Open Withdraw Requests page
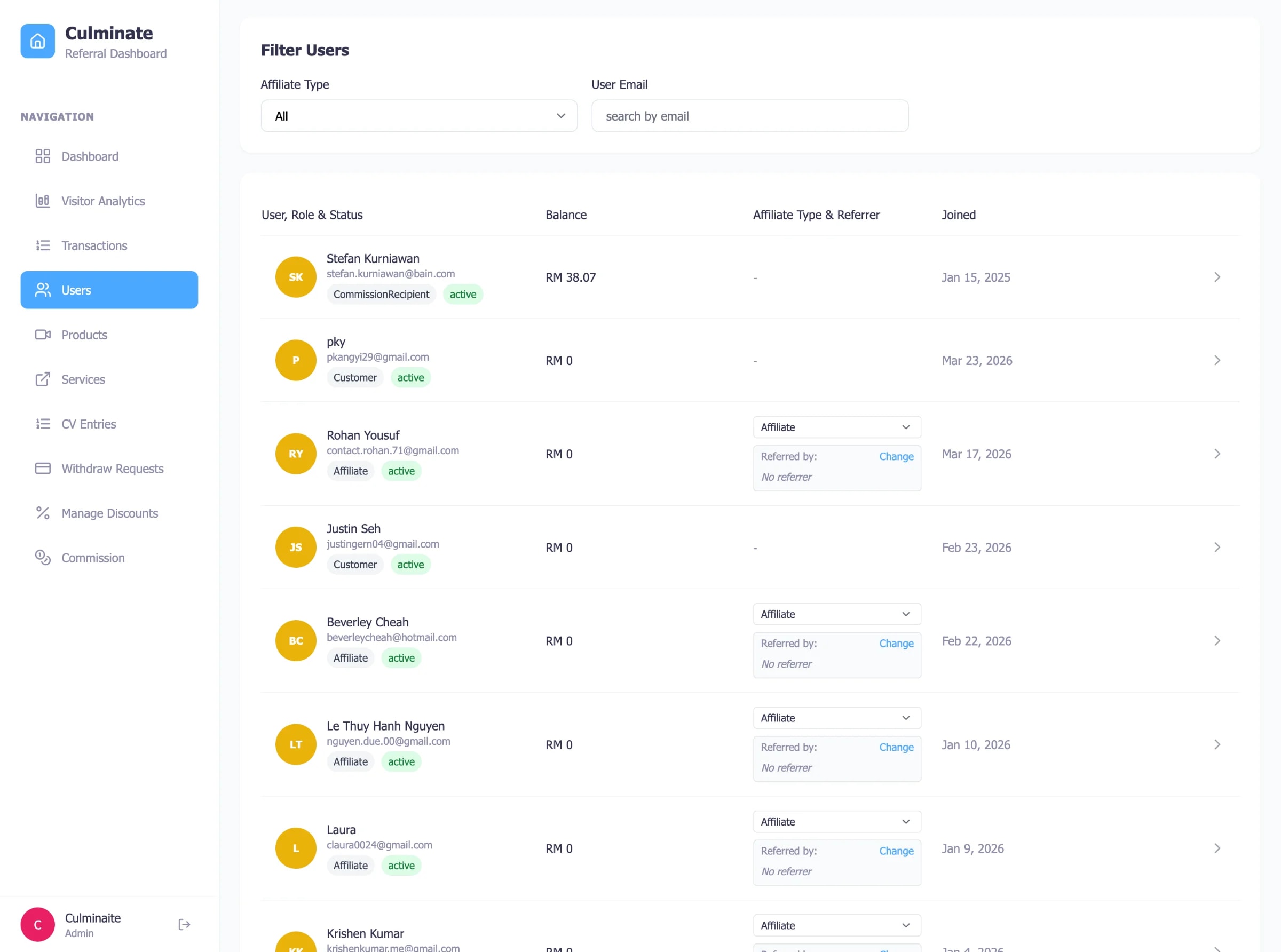Viewport: 1281px width, 952px height. [x=109, y=469]
